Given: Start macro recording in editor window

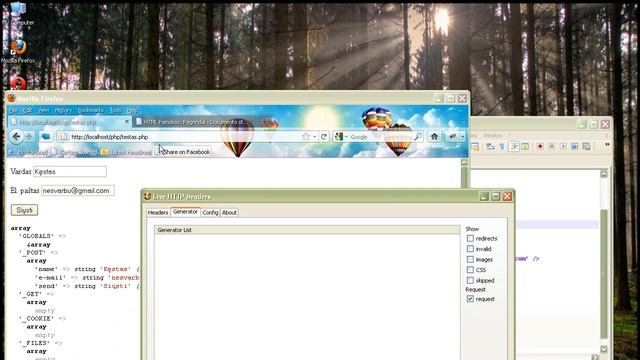Looking at the screenshot, I should coord(540,147).
